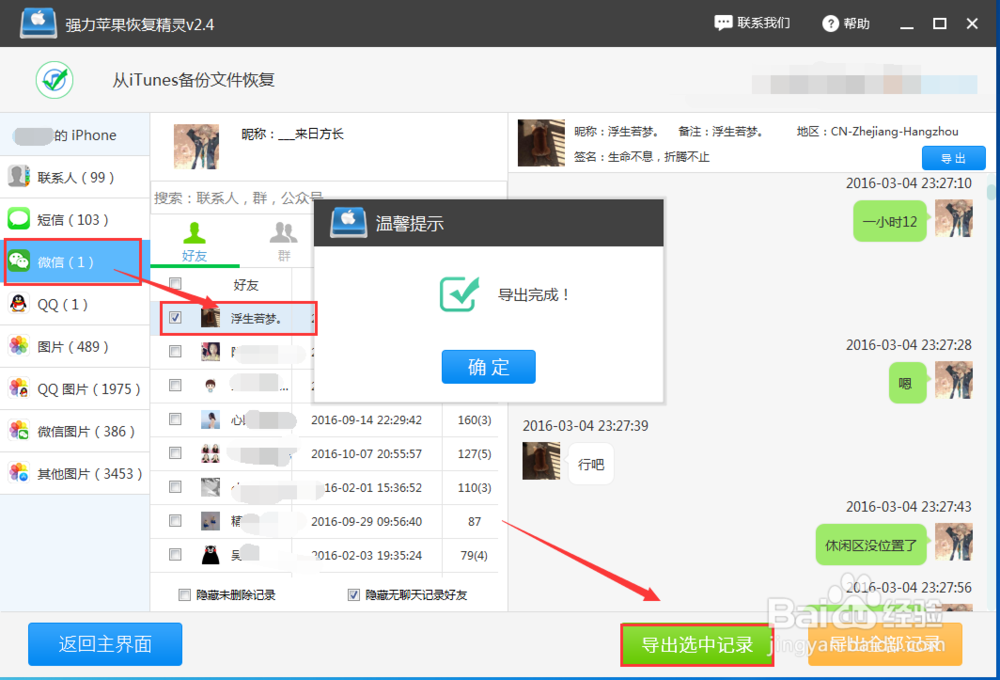Click own profile avatar 来日方长

[x=196, y=147]
